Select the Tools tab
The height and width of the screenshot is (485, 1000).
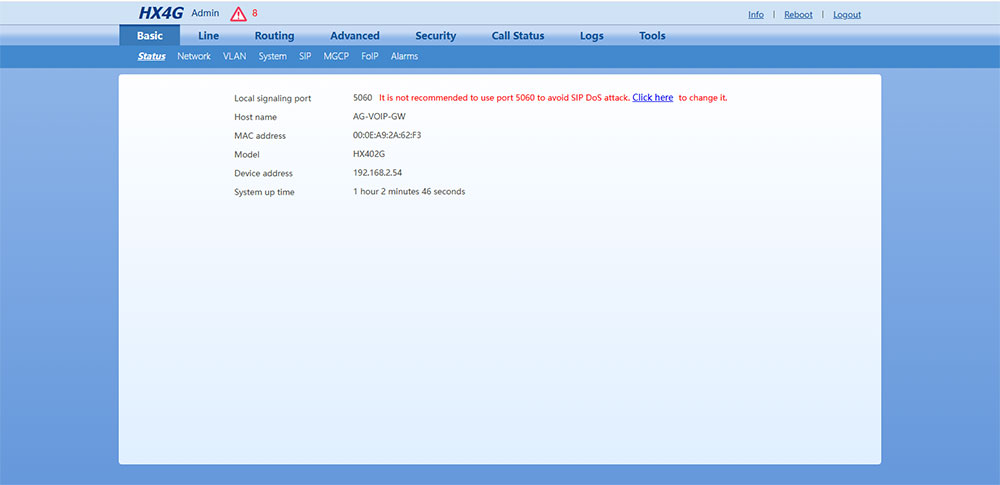tap(652, 36)
